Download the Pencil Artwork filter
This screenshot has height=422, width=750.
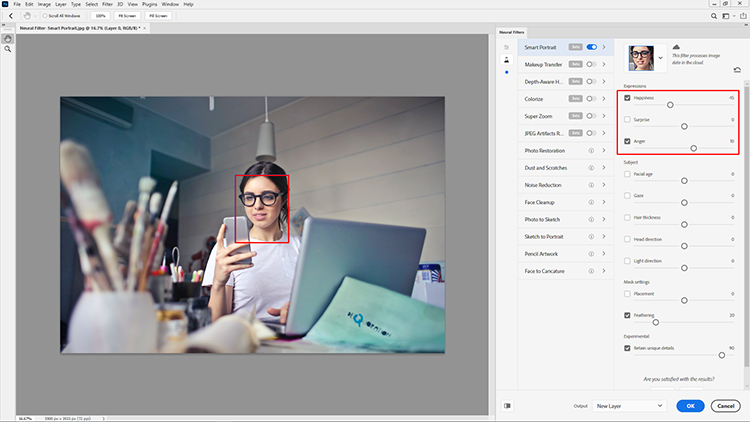click(591, 254)
